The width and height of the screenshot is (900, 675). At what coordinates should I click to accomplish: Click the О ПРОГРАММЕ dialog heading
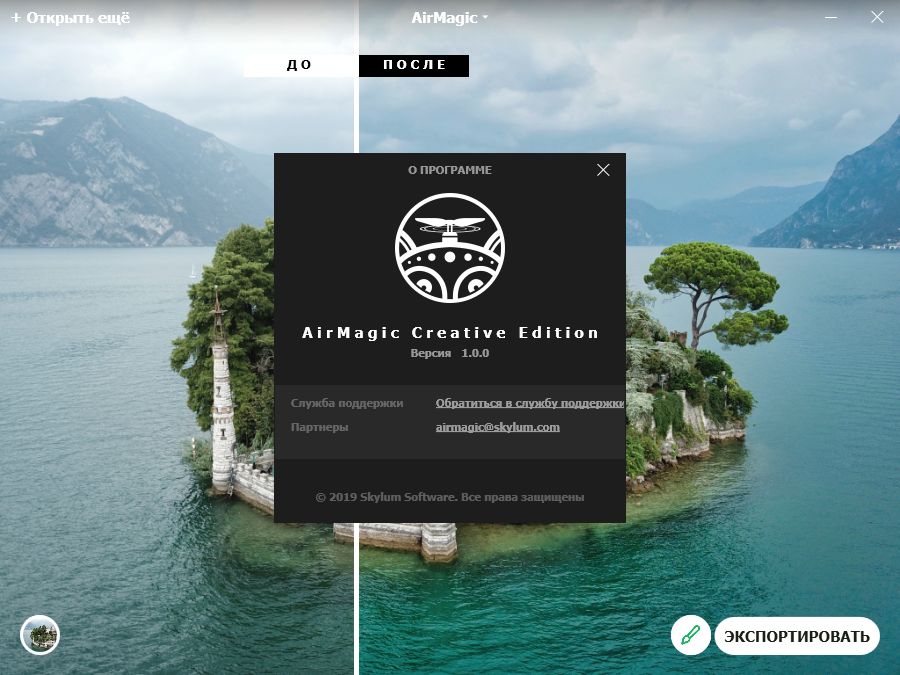(x=449, y=170)
